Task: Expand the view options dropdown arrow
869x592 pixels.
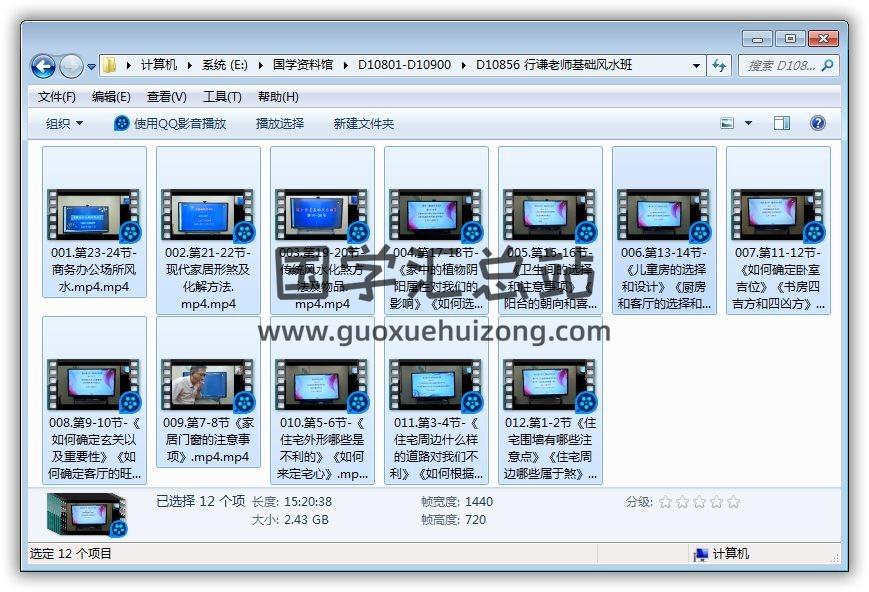Action: tap(749, 123)
